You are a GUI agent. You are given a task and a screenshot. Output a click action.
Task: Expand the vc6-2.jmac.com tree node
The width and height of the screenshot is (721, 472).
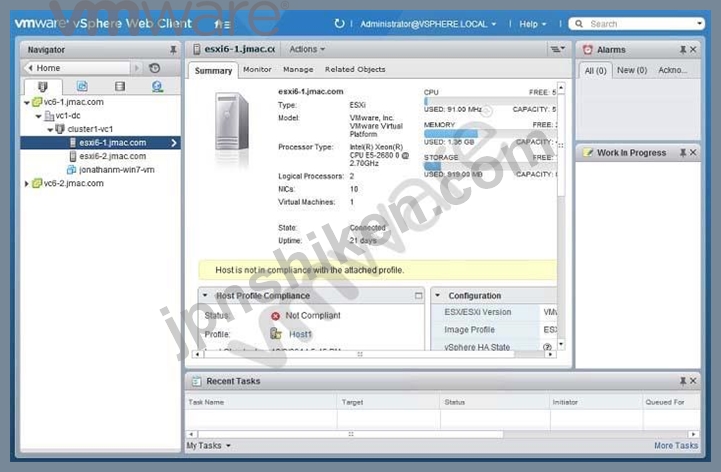coord(27,184)
